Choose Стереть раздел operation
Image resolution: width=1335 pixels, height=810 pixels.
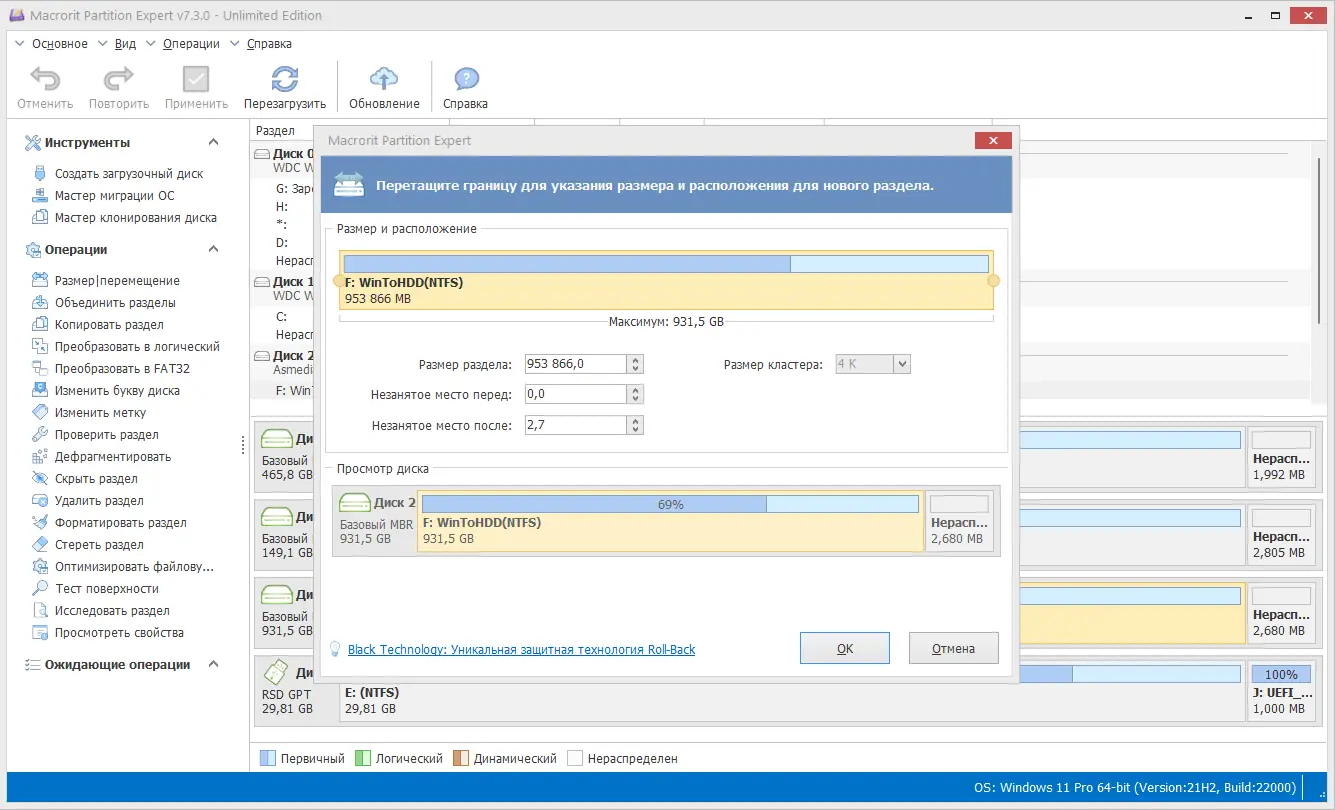point(99,545)
